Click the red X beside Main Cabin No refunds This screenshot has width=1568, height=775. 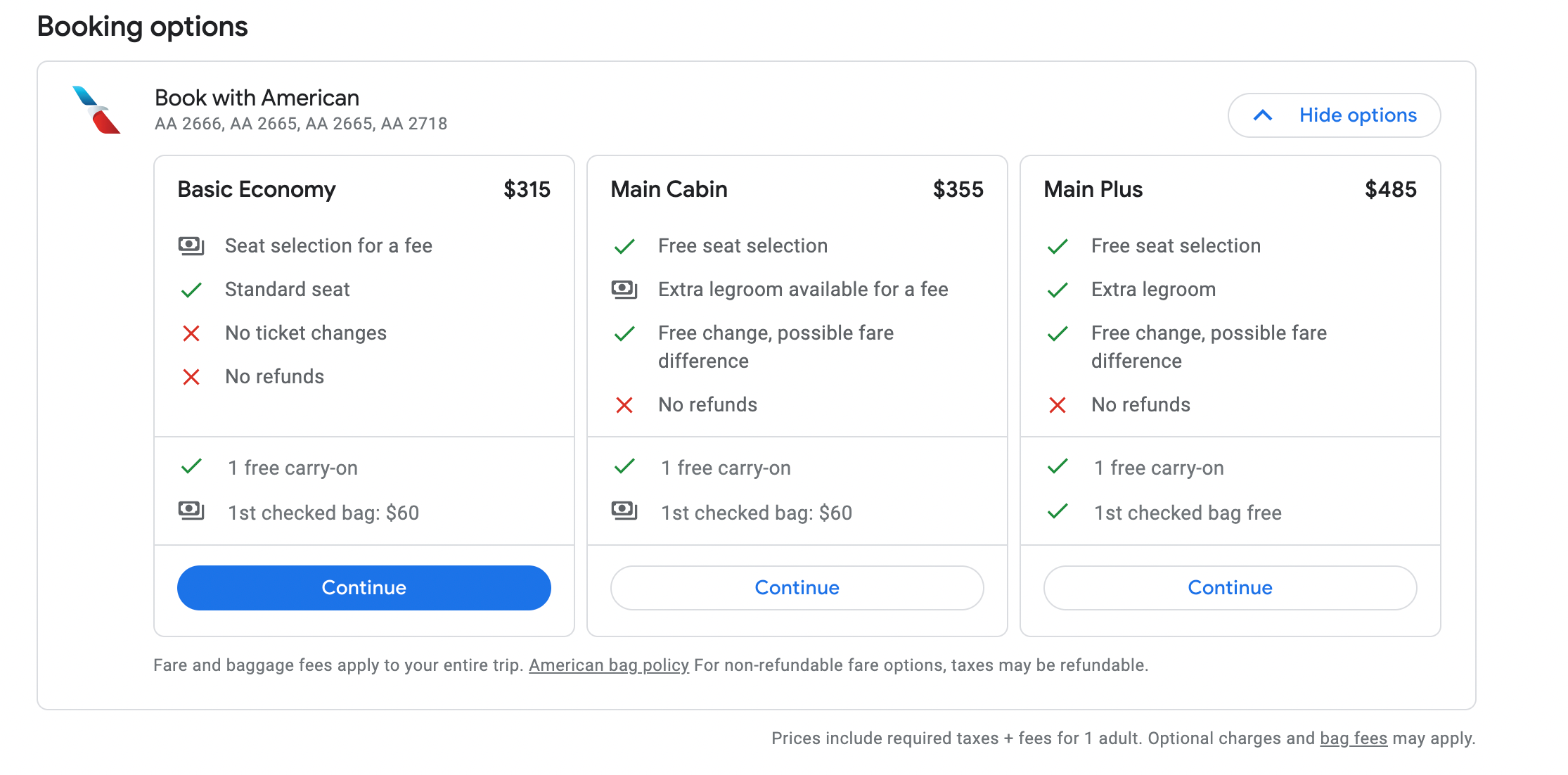coord(624,405)
